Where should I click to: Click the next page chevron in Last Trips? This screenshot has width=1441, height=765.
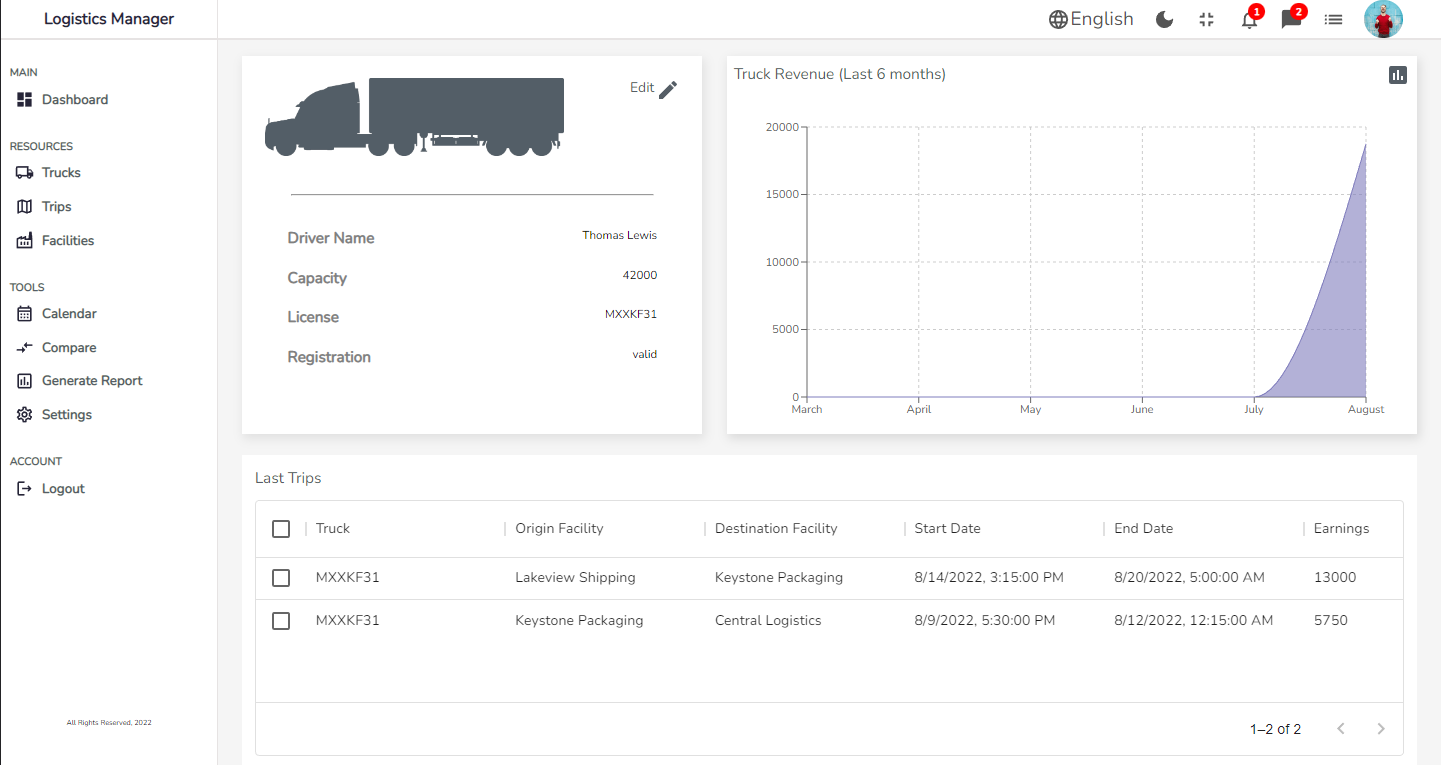(1381, 728)
